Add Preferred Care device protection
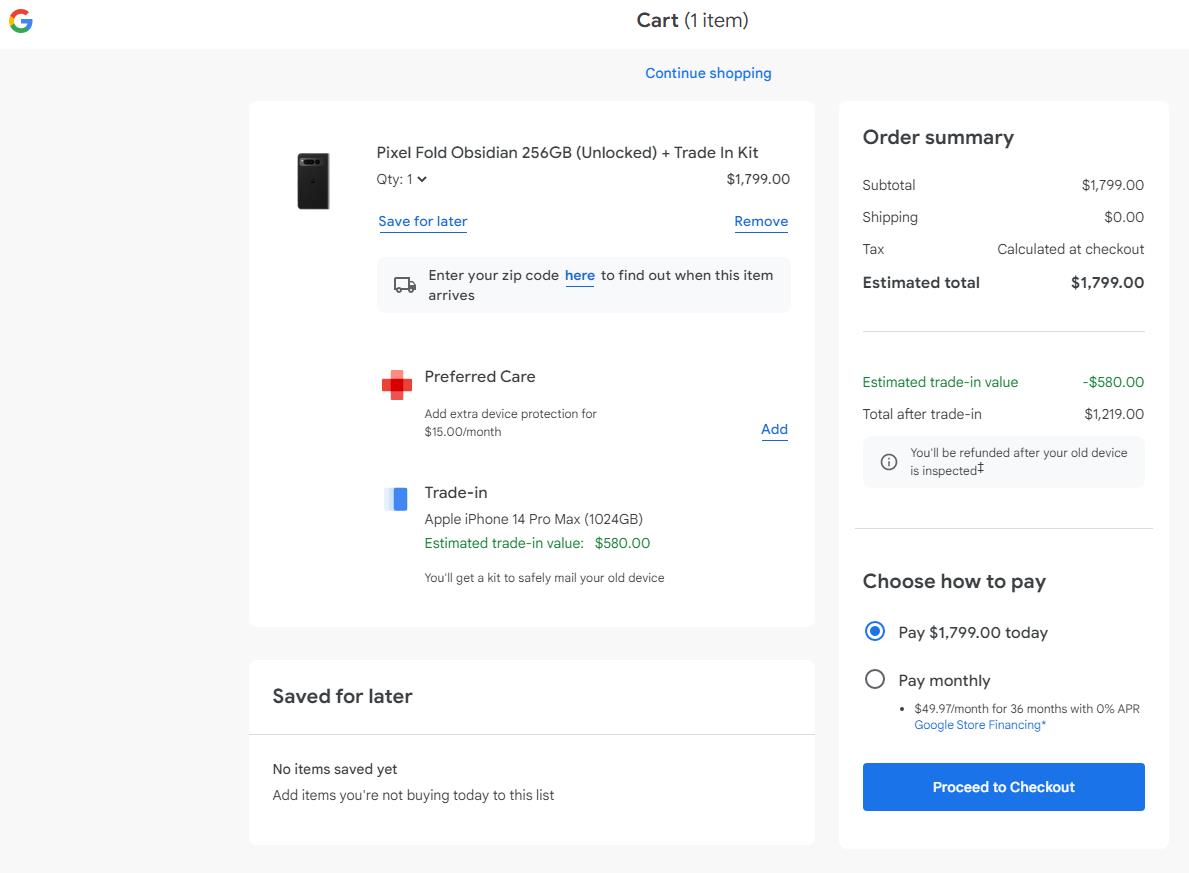 click(774, 429)
